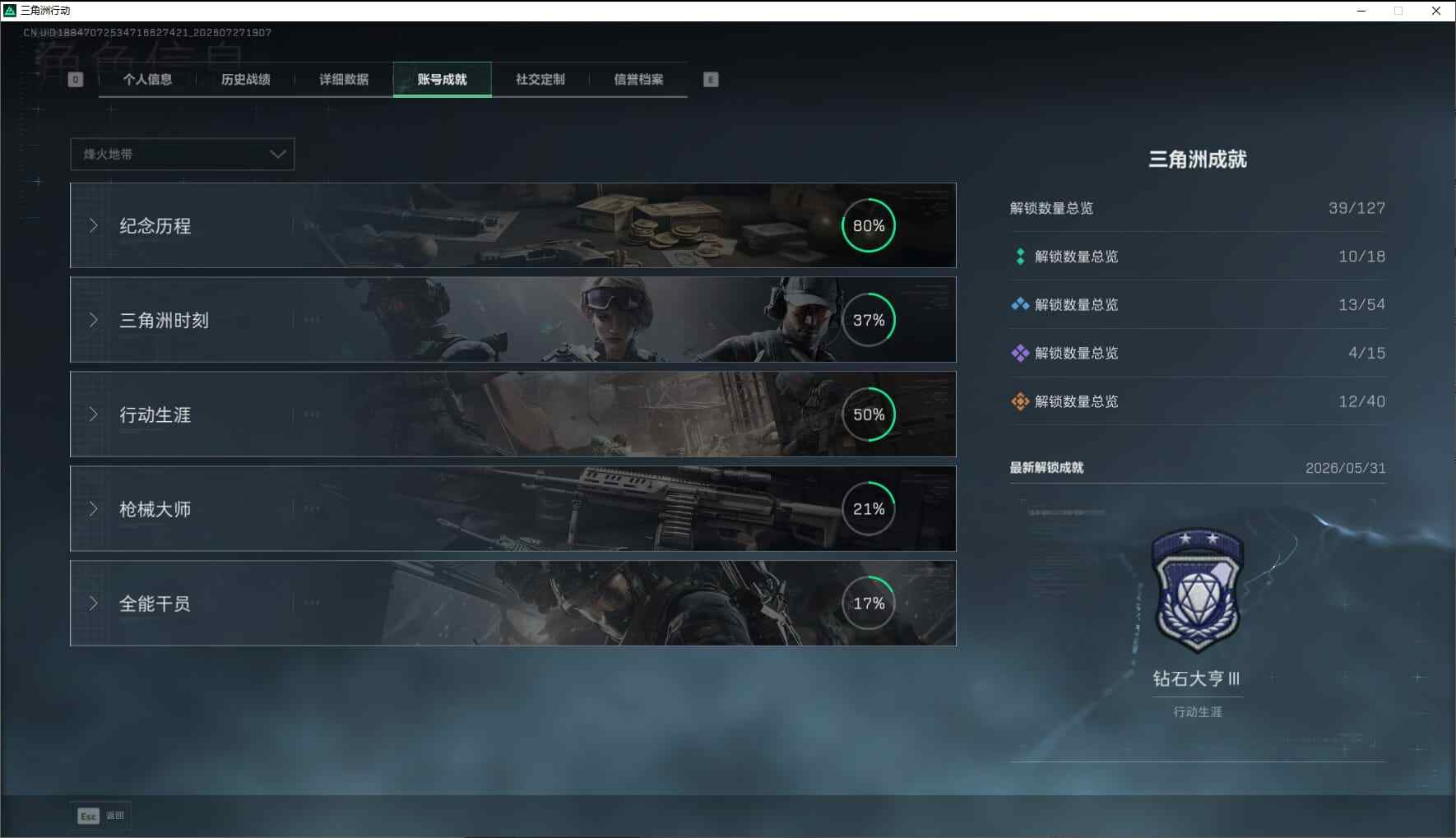Switch to the 个人信息 tab
The height and width of the screenshot is (838, 1456).
click(x=147, y=80)
